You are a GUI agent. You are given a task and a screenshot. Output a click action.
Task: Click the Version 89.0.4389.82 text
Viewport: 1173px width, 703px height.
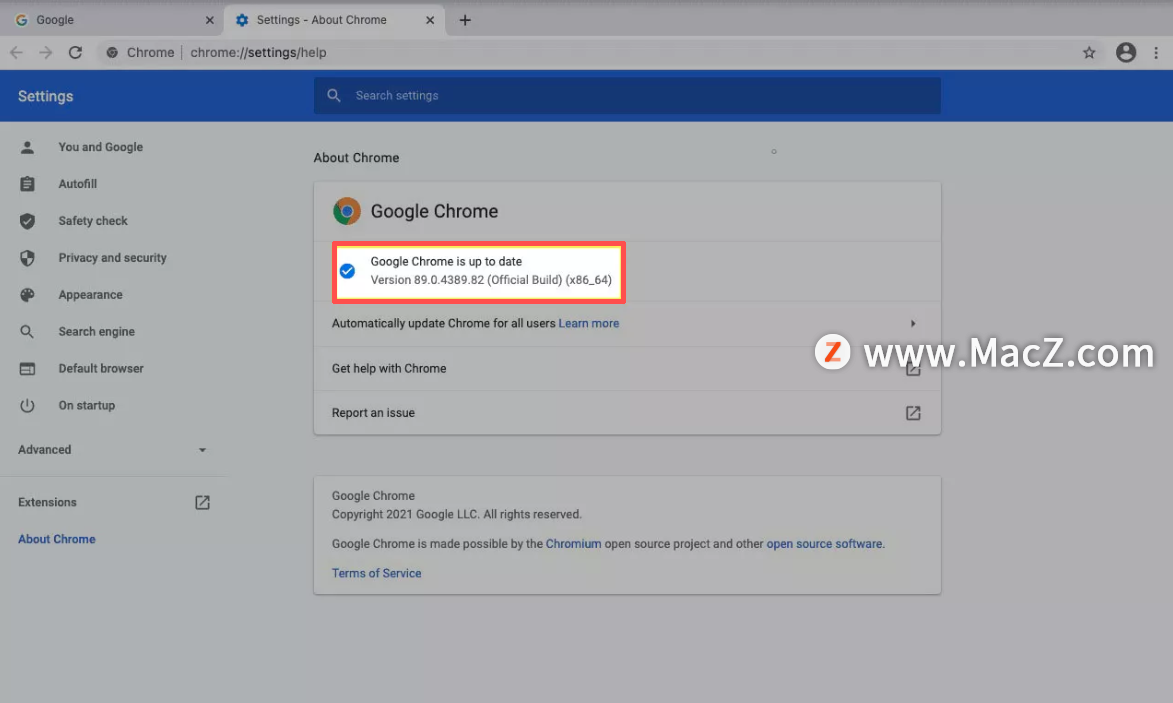491,280
